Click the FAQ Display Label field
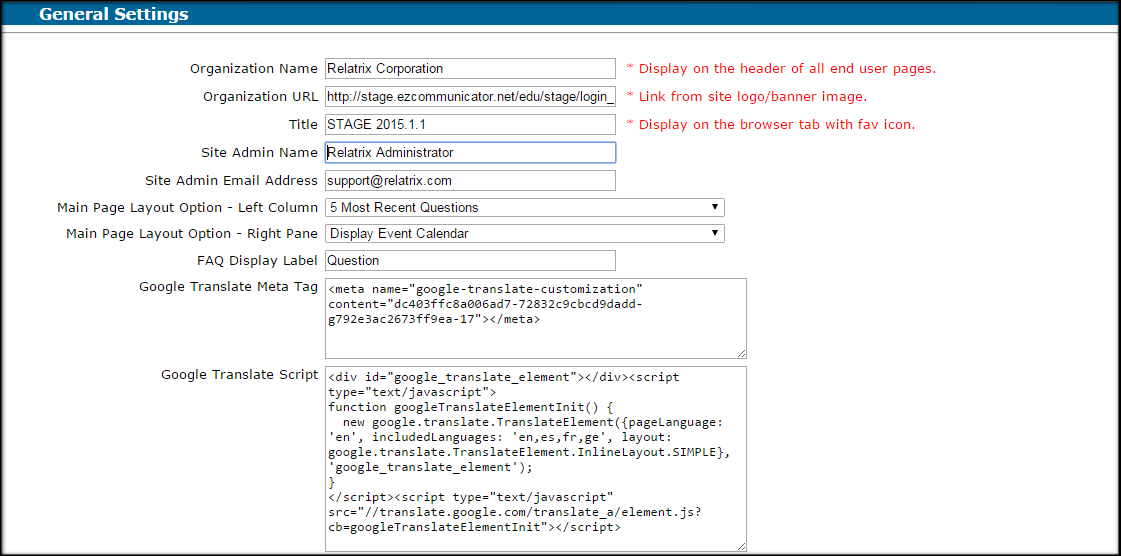 point(470,260)
